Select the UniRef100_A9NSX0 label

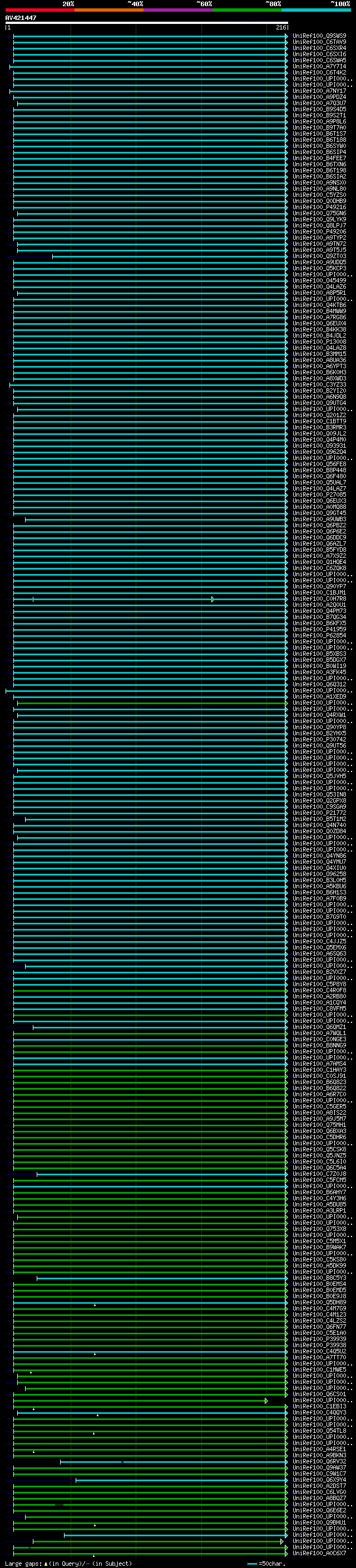click(x=319, y=182)
